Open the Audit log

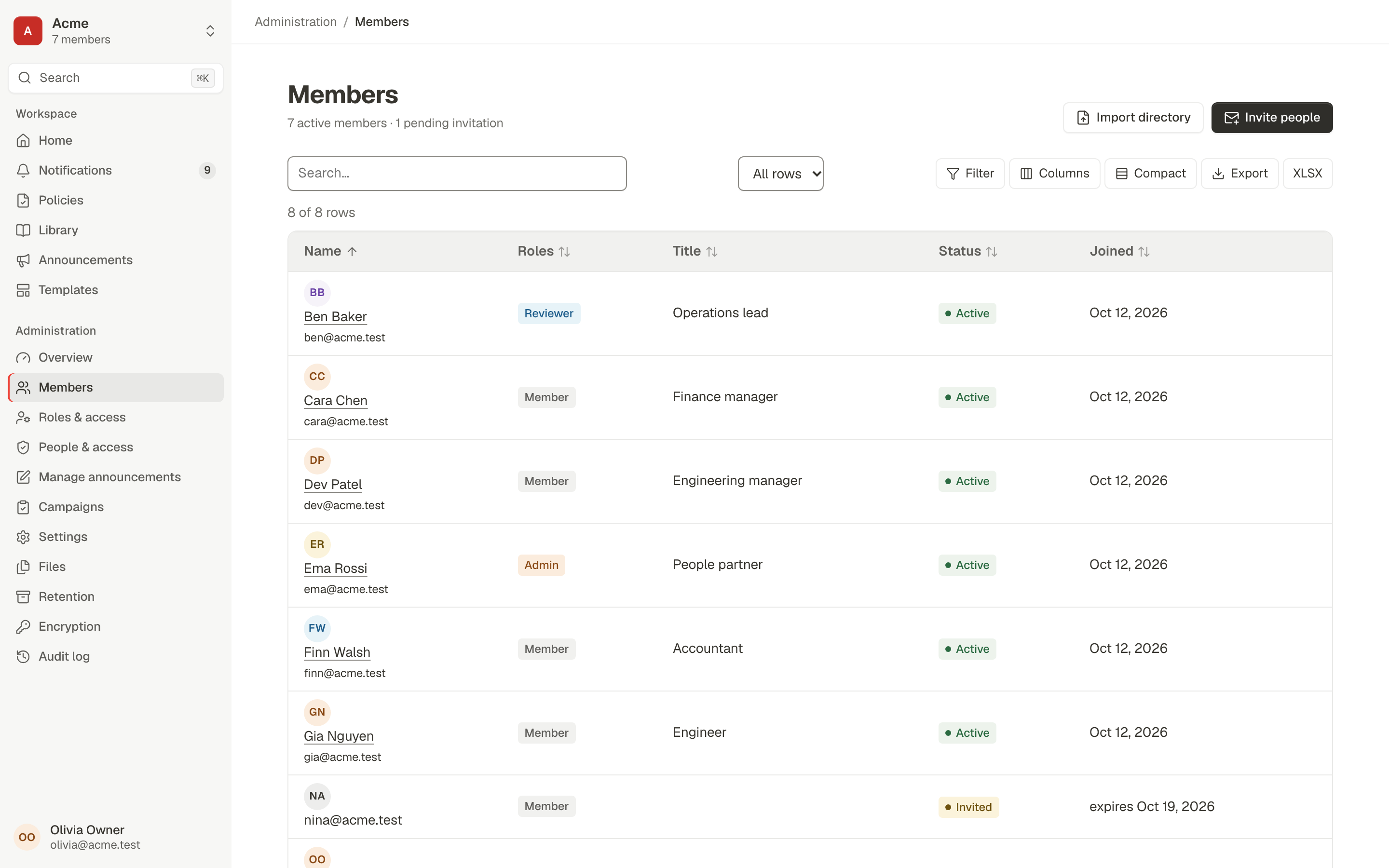[x=115, y=656]
